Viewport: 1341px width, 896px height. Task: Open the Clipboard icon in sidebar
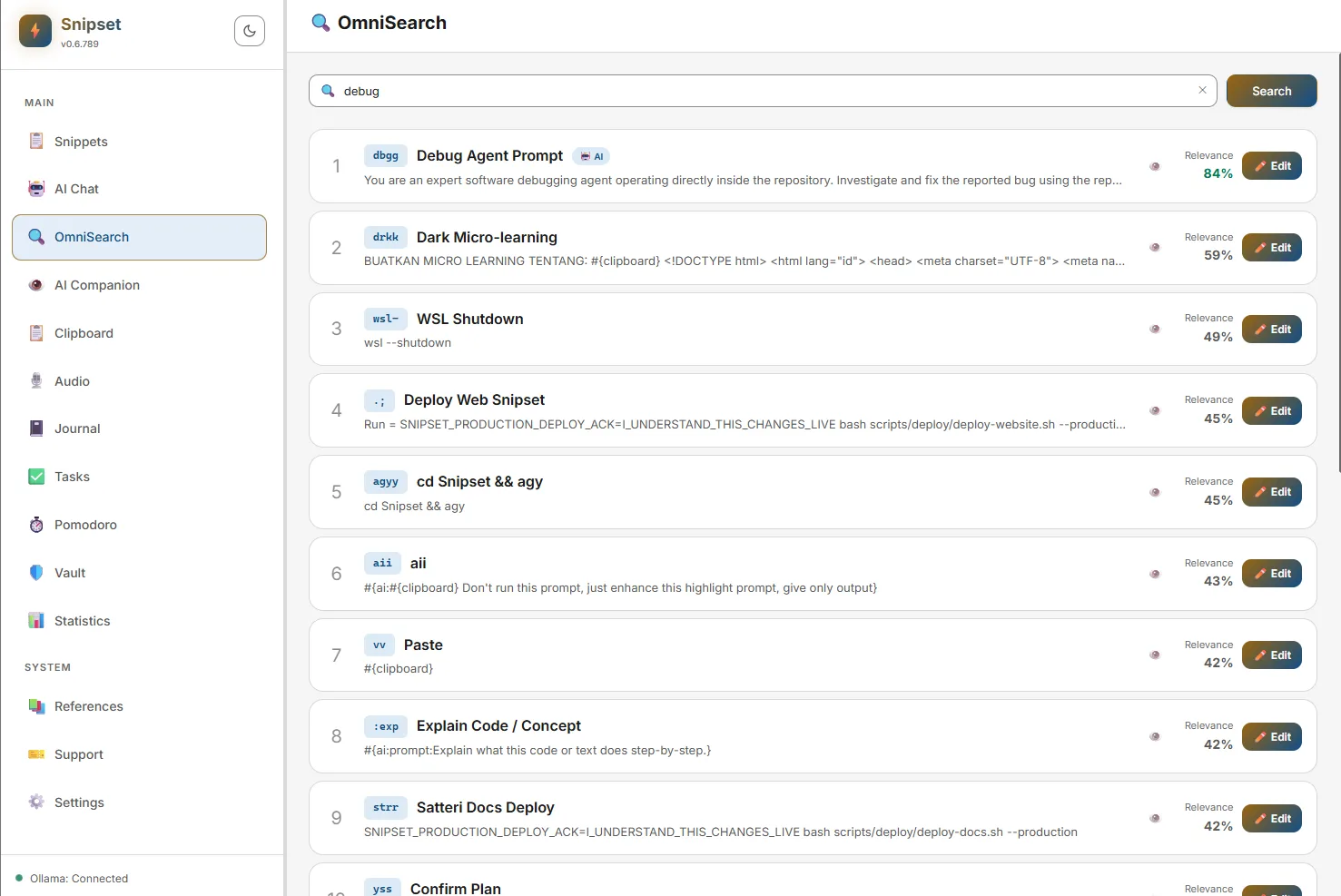pyautogui.click(x=36, y=333)
